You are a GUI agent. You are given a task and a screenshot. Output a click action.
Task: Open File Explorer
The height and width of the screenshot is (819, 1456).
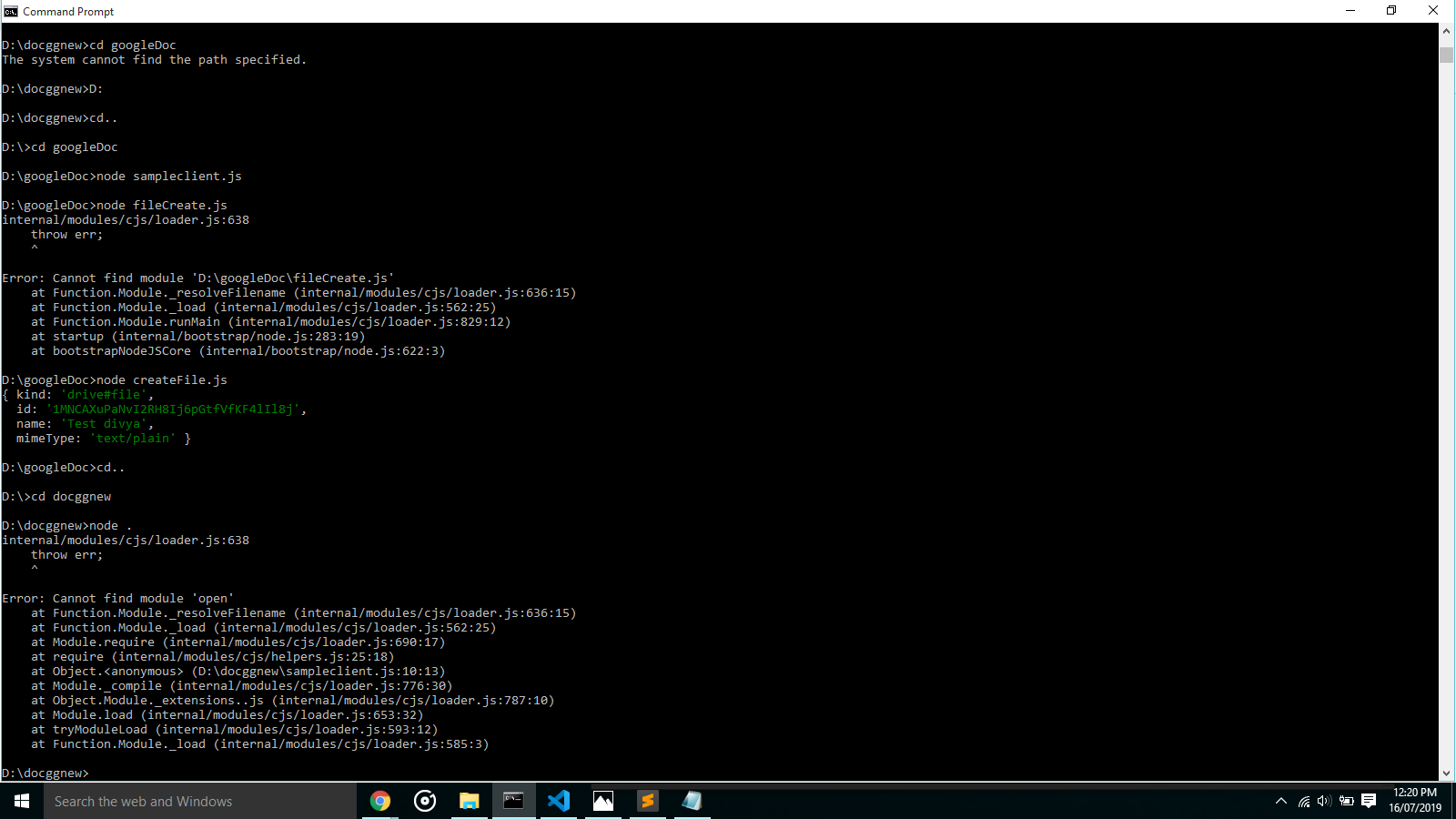pos(470,801)
